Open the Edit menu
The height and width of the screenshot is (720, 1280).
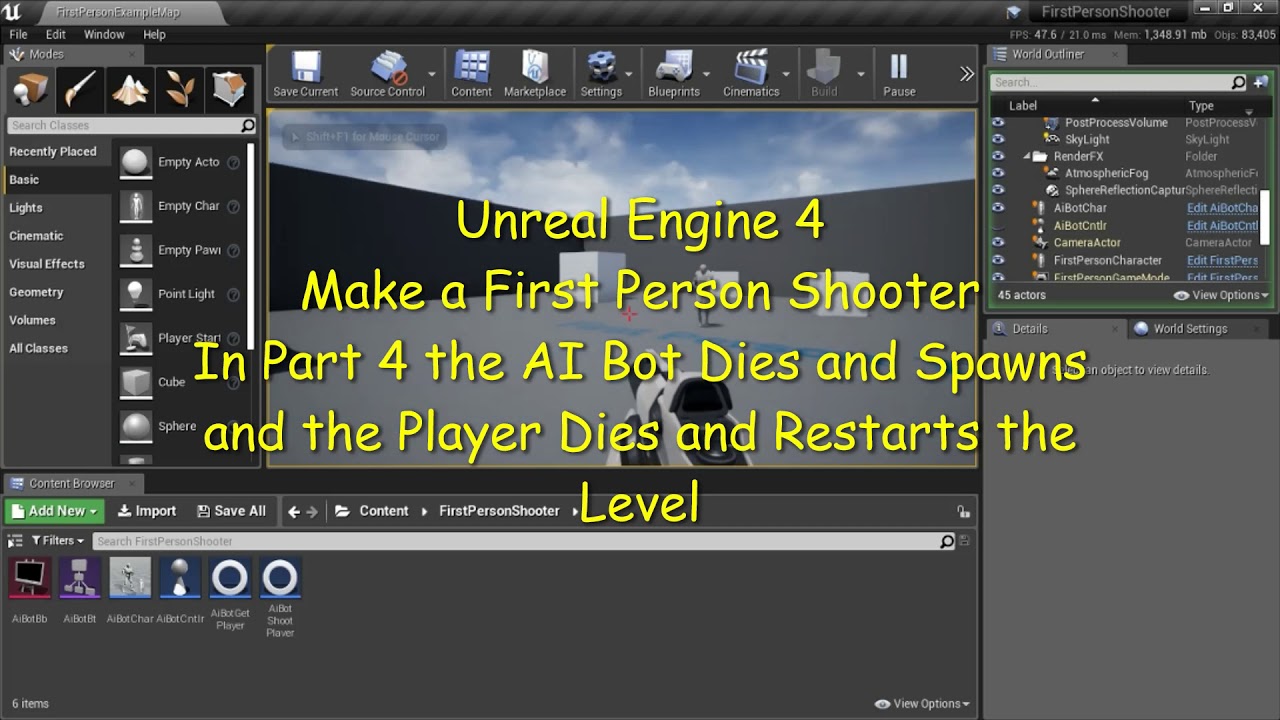(56, 34)
